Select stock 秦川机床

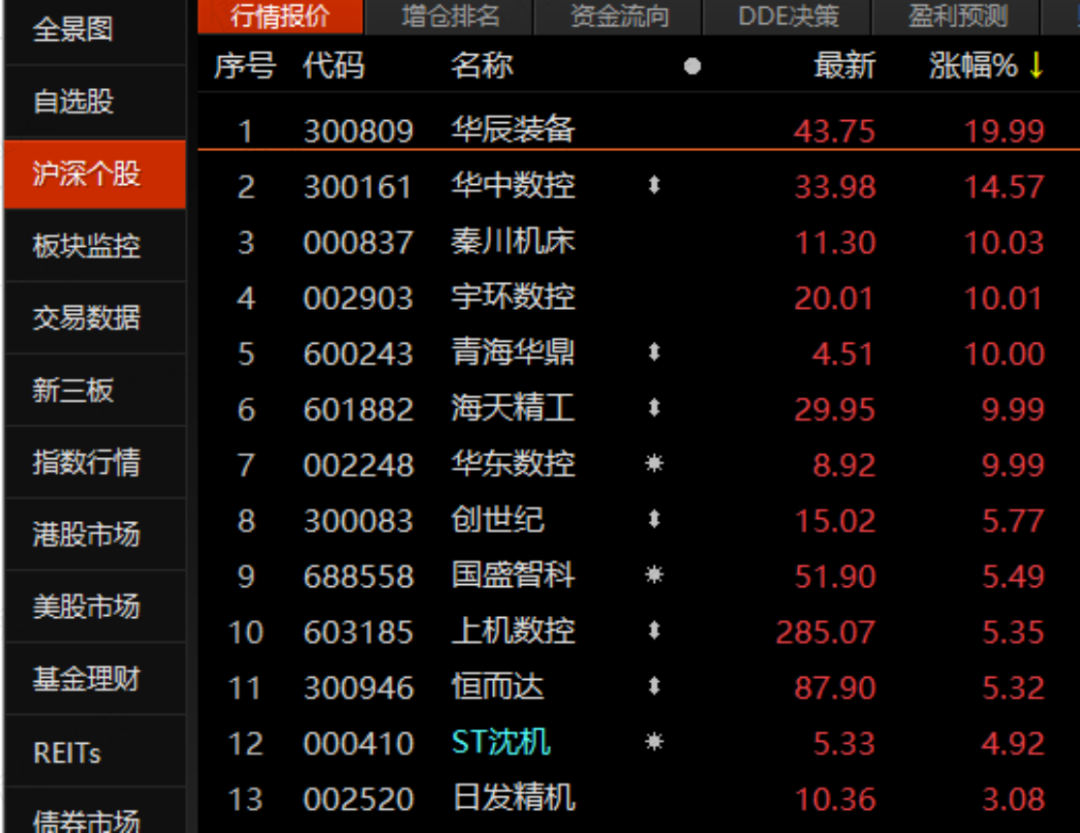pos(512,241)
